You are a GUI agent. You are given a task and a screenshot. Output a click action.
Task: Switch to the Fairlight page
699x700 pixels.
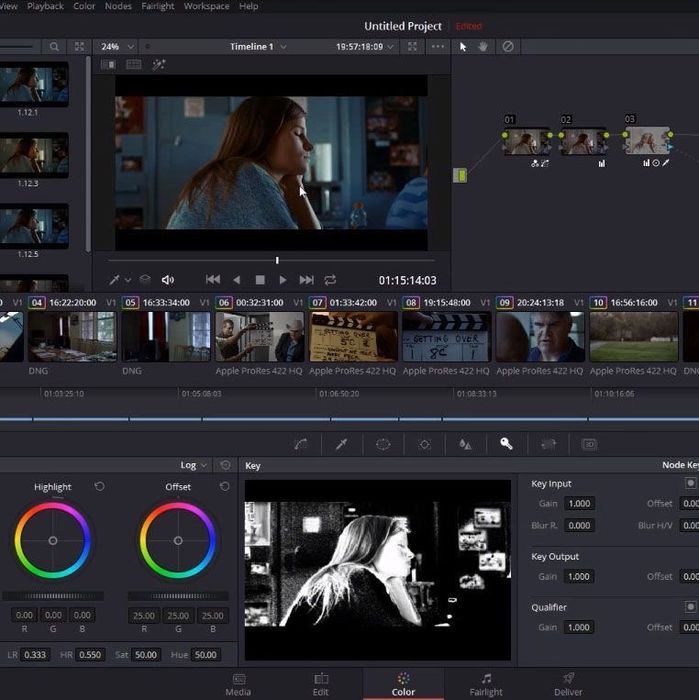pos(486,685)
